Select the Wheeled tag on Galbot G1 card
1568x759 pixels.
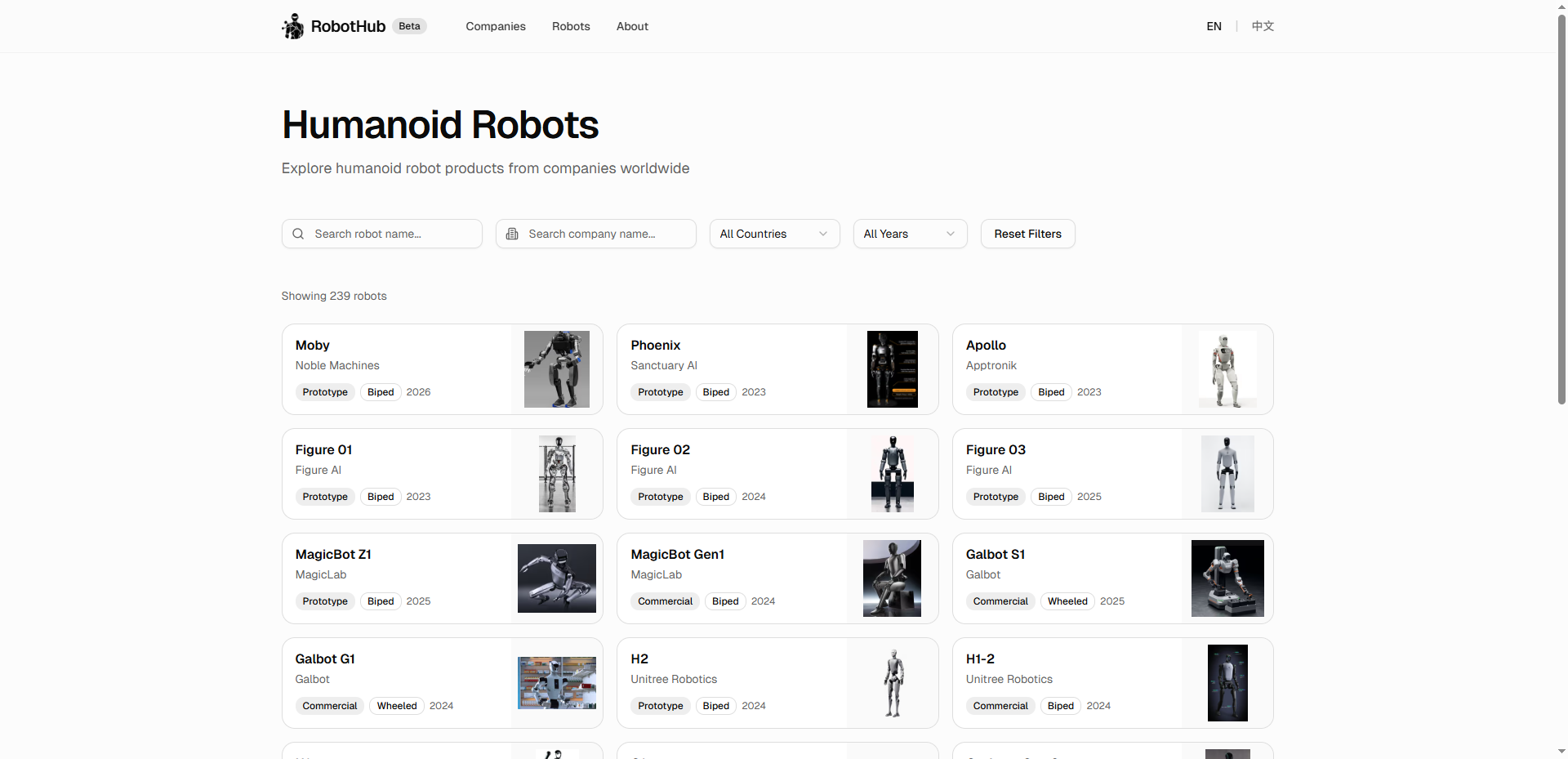tap(396, 705)
